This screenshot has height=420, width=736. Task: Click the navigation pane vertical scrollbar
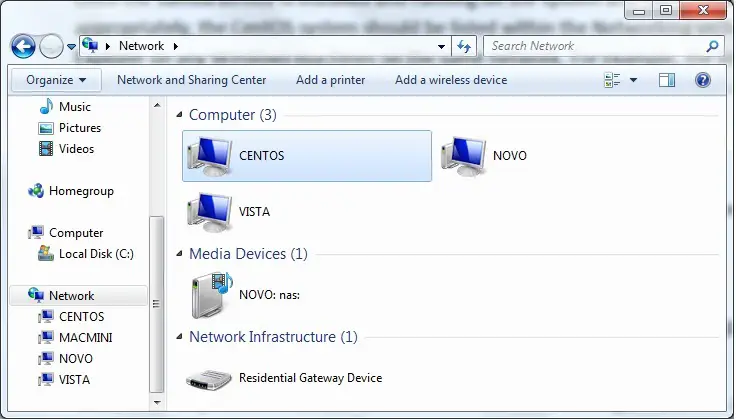pos(154,300)
